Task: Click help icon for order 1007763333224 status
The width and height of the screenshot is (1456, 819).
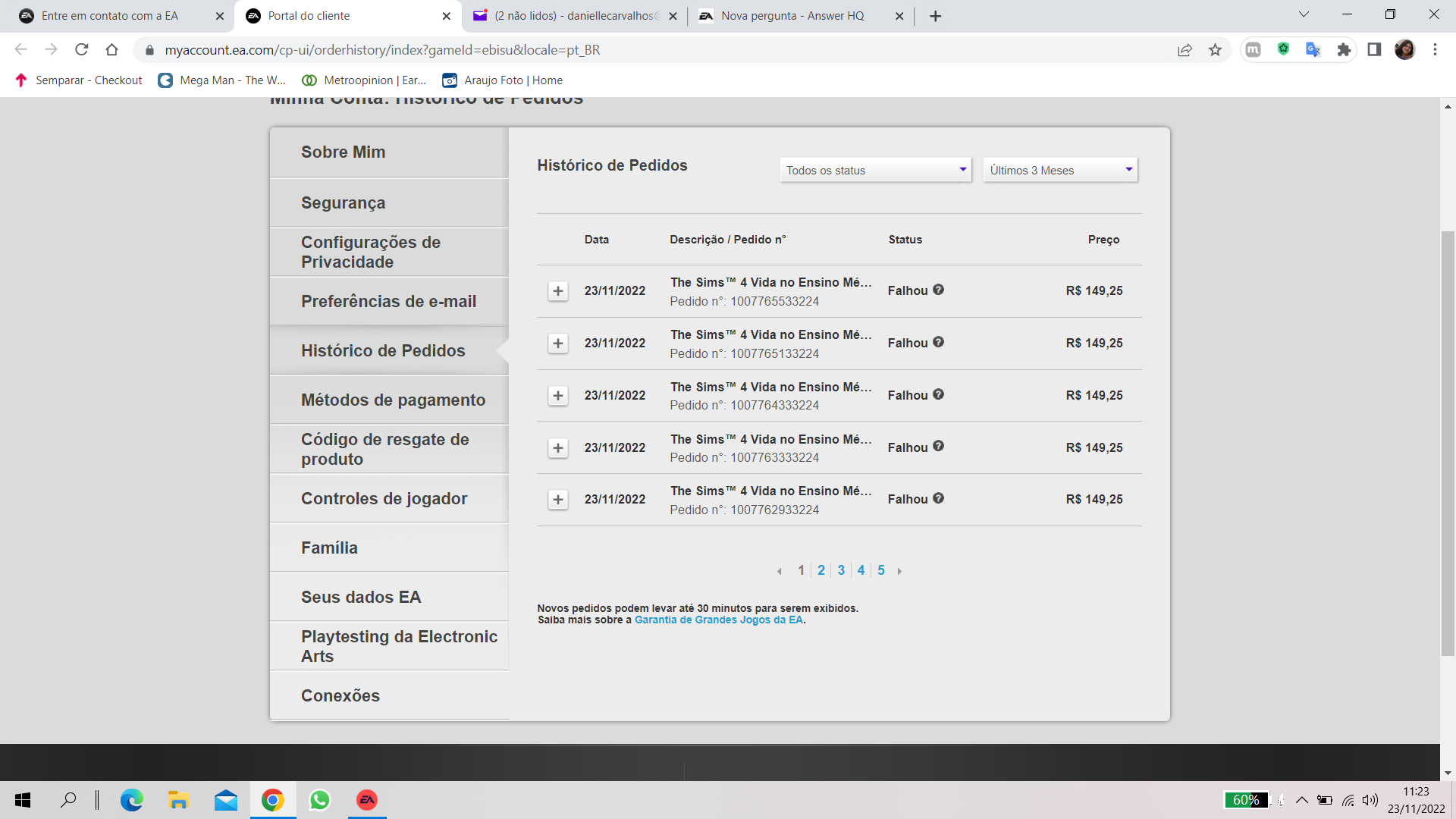Action: 939,446
